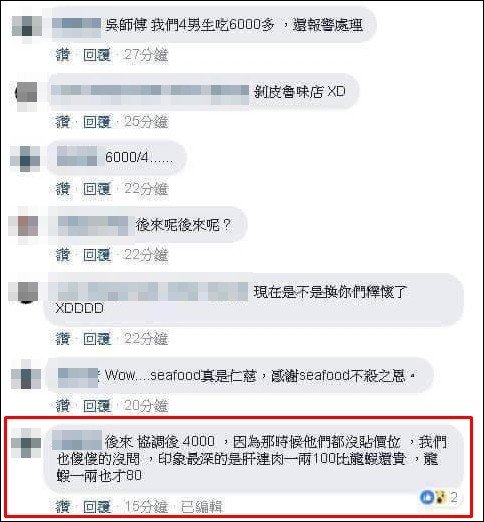Reply to the 協調後 4000 comment
Screen dimensions: 484x522
(x=97, y=507)
